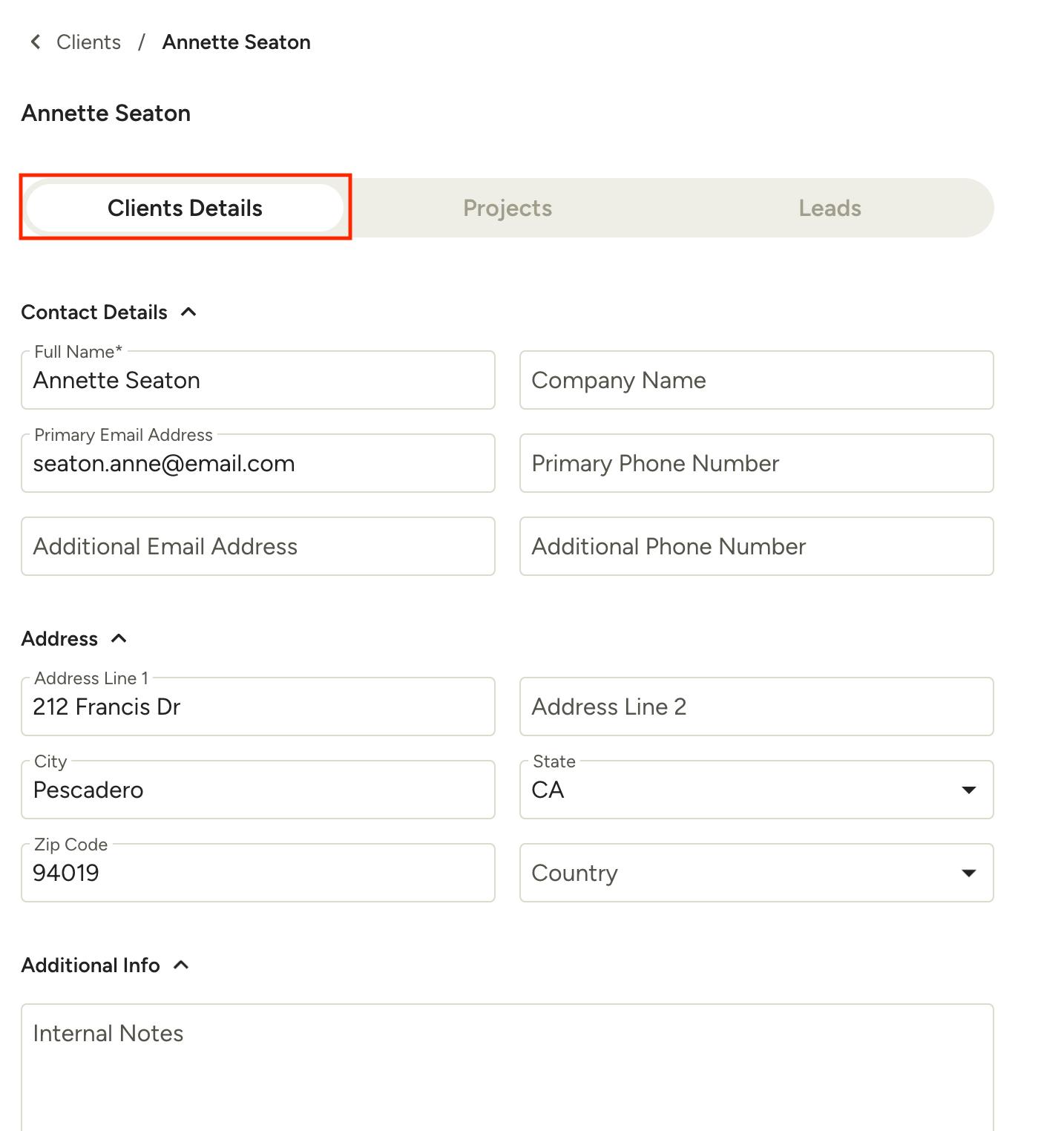This screenshot has height=1131, width=1064.
Task: Collapse the Additional Info section
Action: [x=181, y=966]
